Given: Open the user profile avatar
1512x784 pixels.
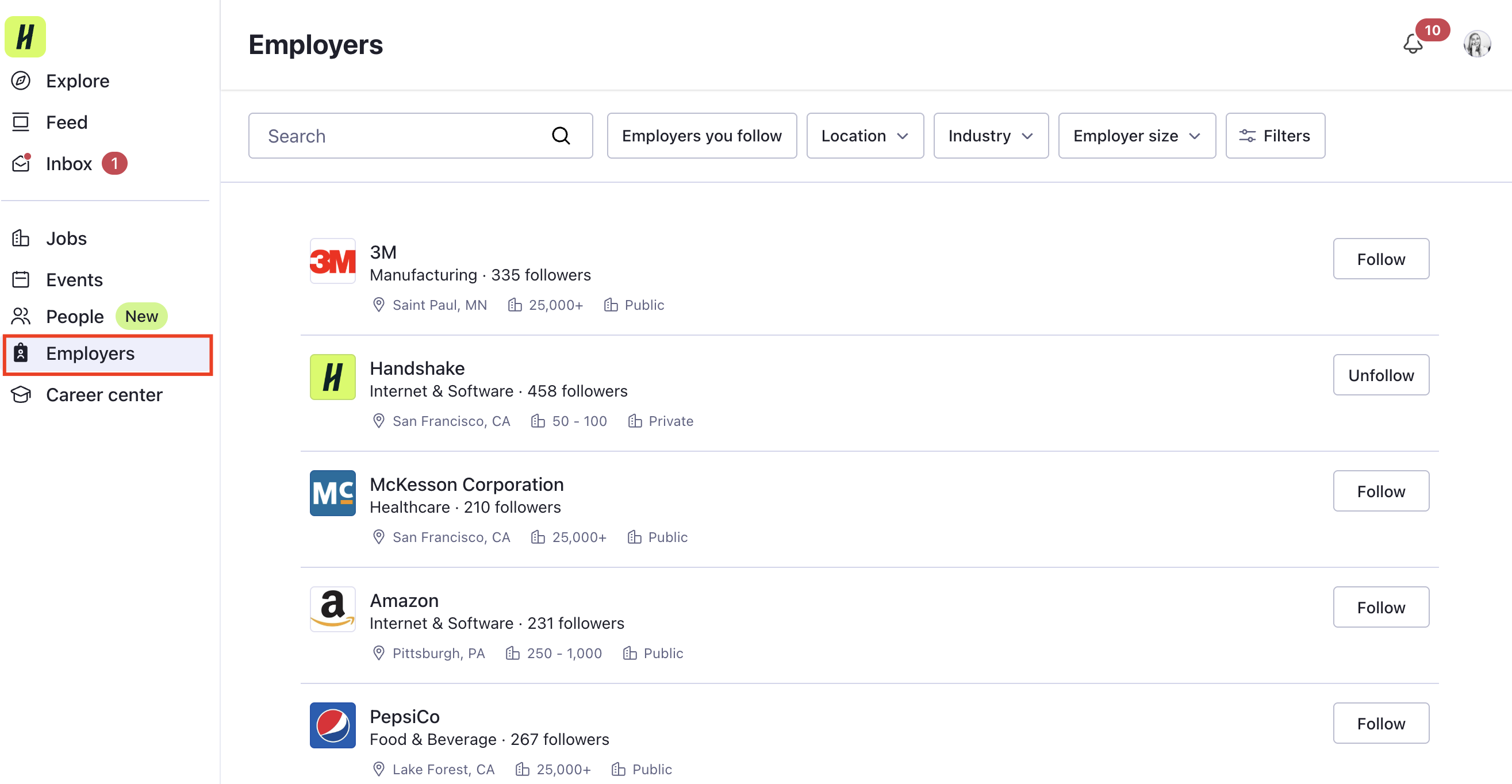Looking at the screenshot, I should point(1477,44).
